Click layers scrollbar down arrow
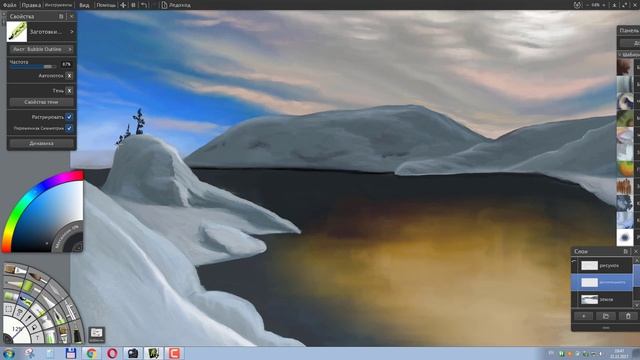 [x=636, y=305]
